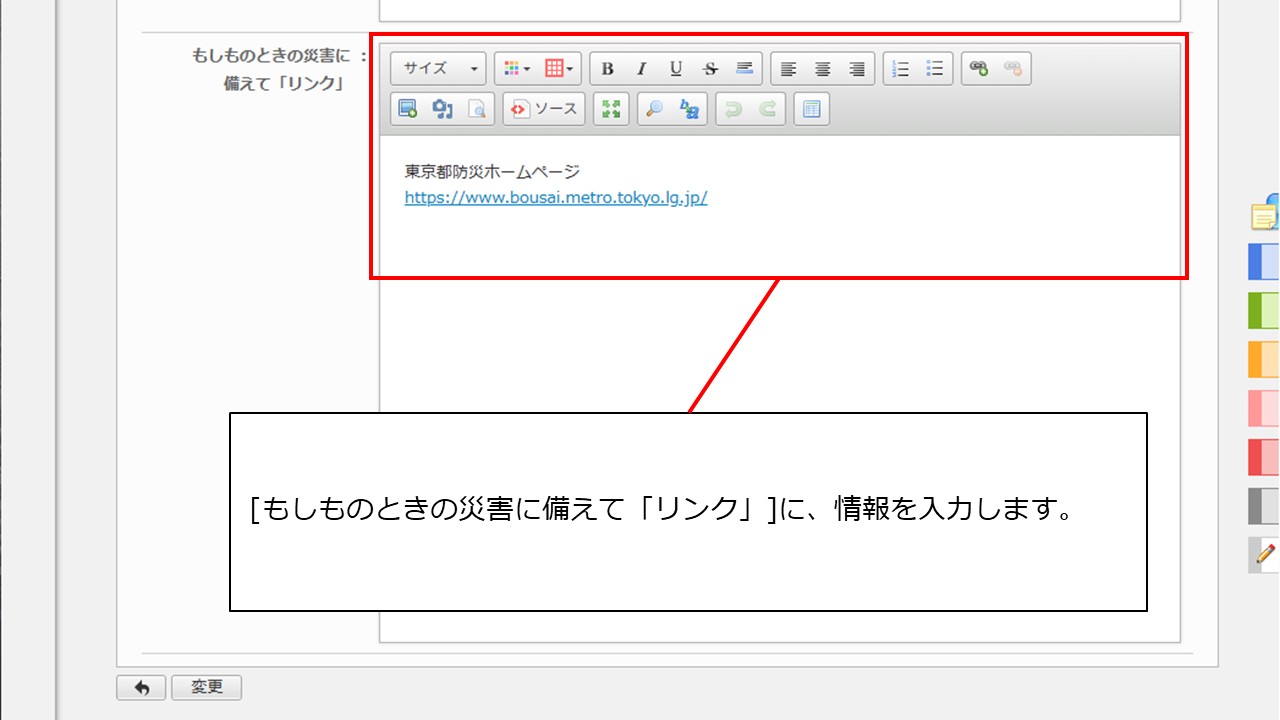Insert a bulleted list

(x=935, y=69)
